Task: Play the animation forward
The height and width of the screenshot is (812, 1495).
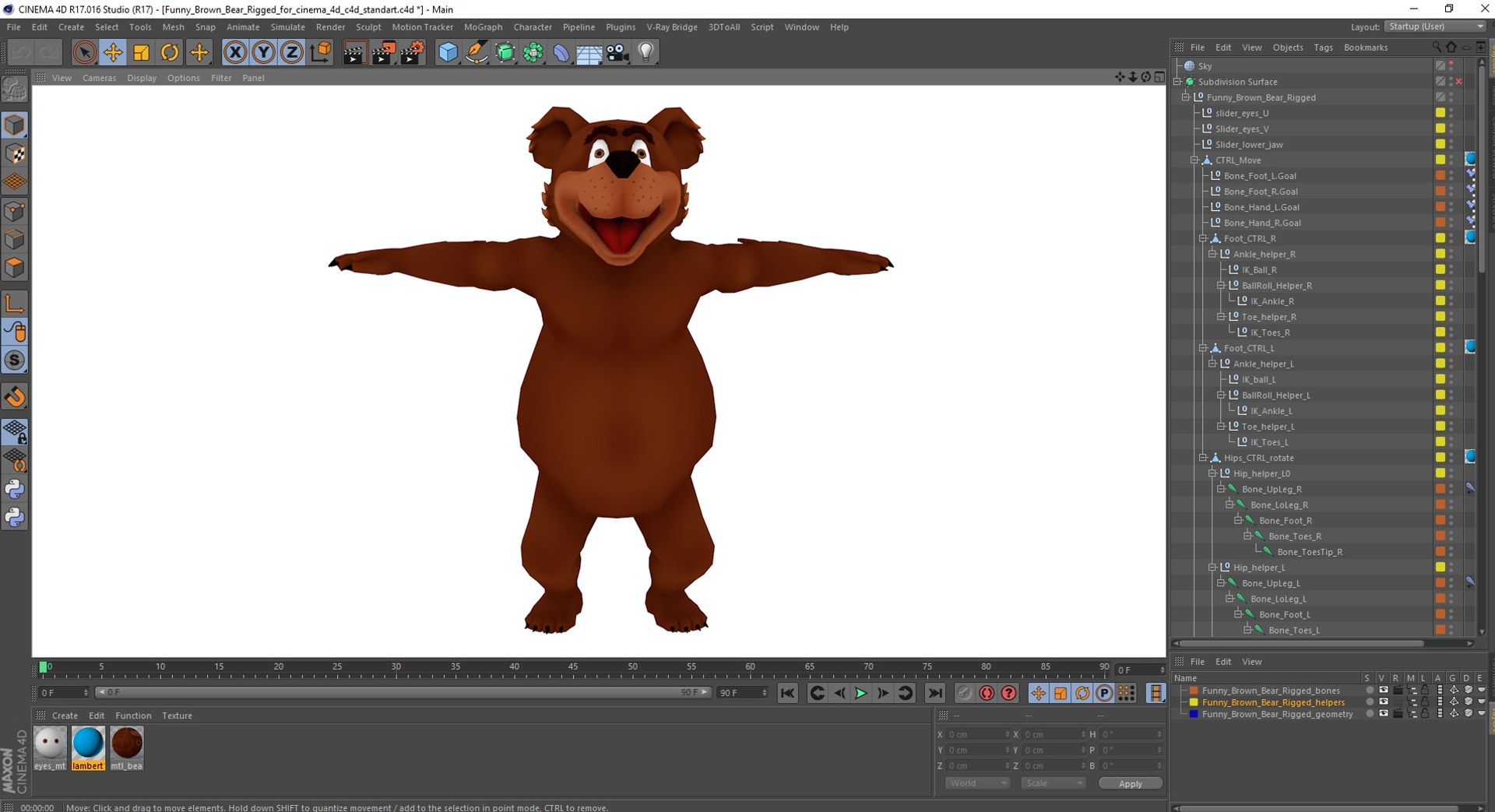Action: point(861,693)
